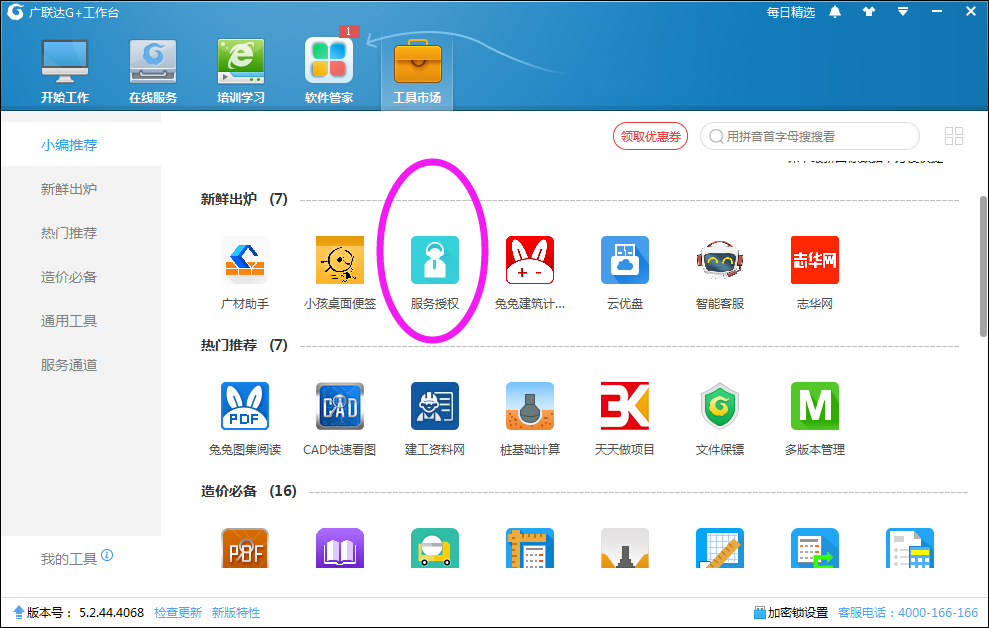
Task: Switch to grid view layout icon
Action: (x=954, y=136)
